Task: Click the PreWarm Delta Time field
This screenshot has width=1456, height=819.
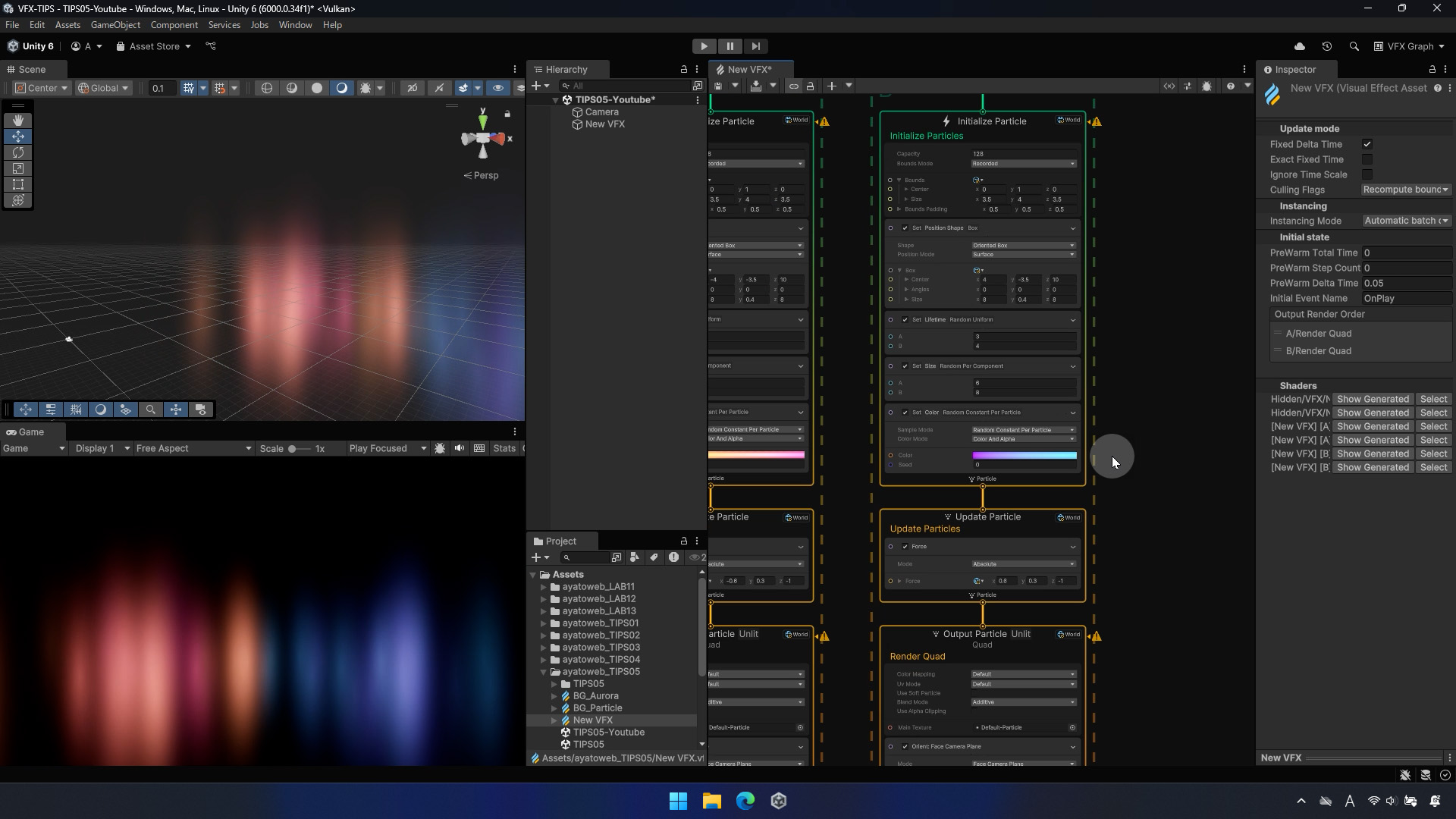Action: point(1405,284)
